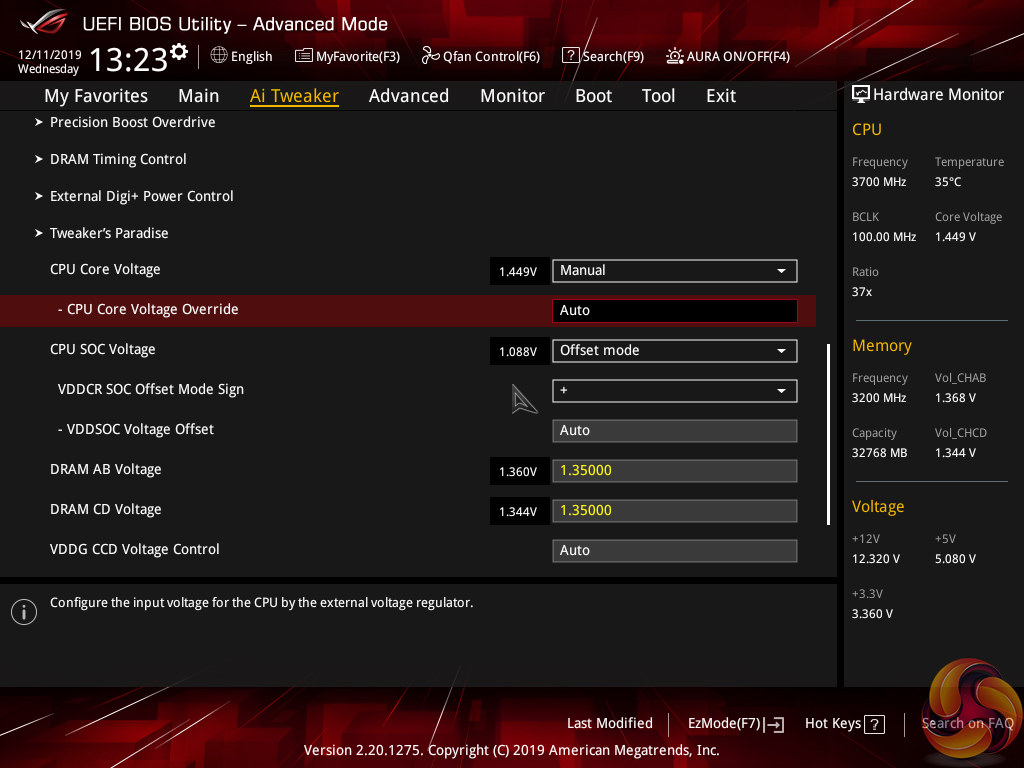
Task: Click the Last Modified button
Action: coord(609,723)
